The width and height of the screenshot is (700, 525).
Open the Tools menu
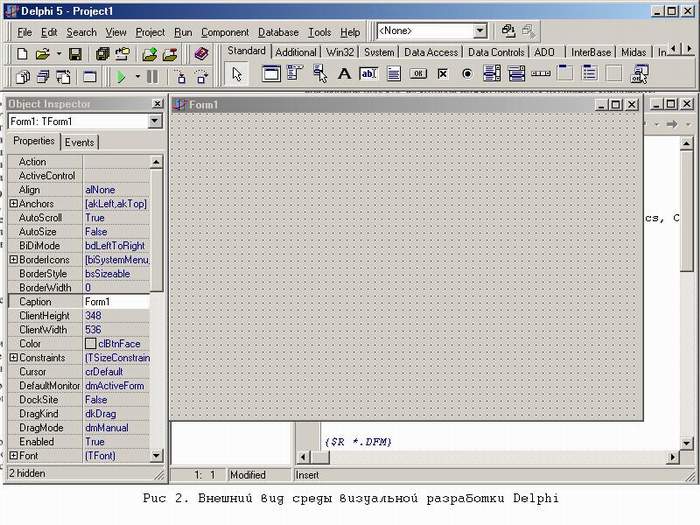(x=320, y=32)
